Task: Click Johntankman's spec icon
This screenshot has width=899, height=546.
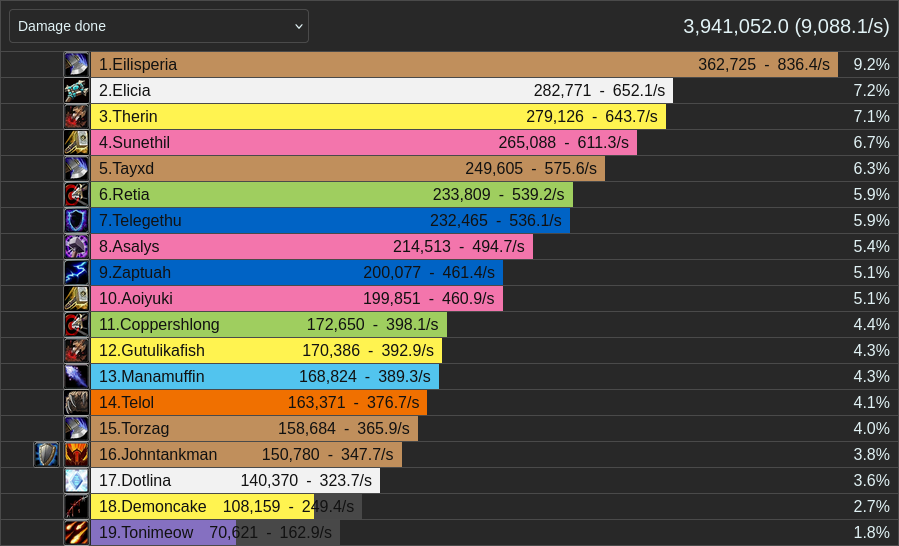Action: 76,454
